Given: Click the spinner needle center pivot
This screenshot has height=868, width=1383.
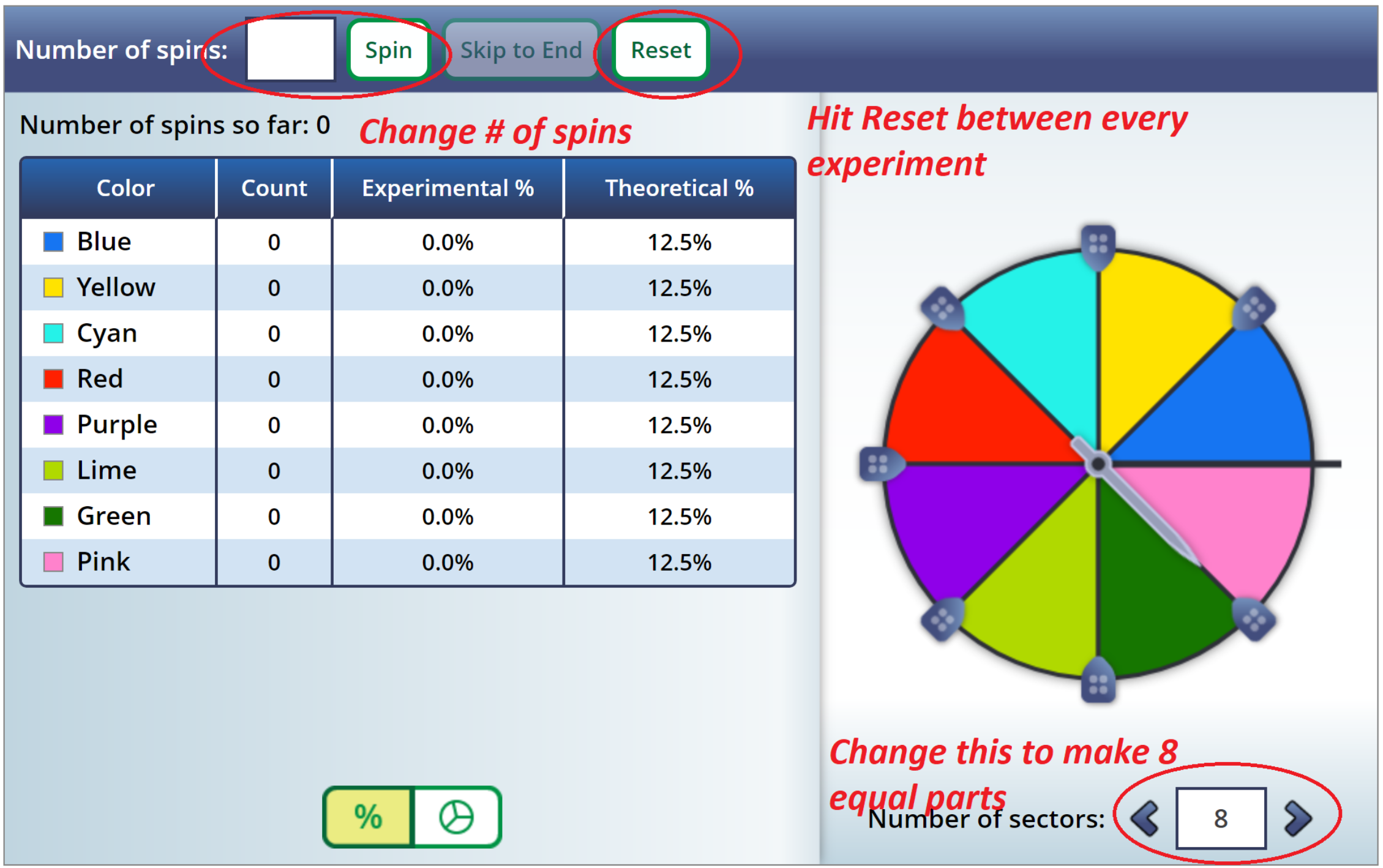Looking at the screenshot, I should click(1098, 464).
